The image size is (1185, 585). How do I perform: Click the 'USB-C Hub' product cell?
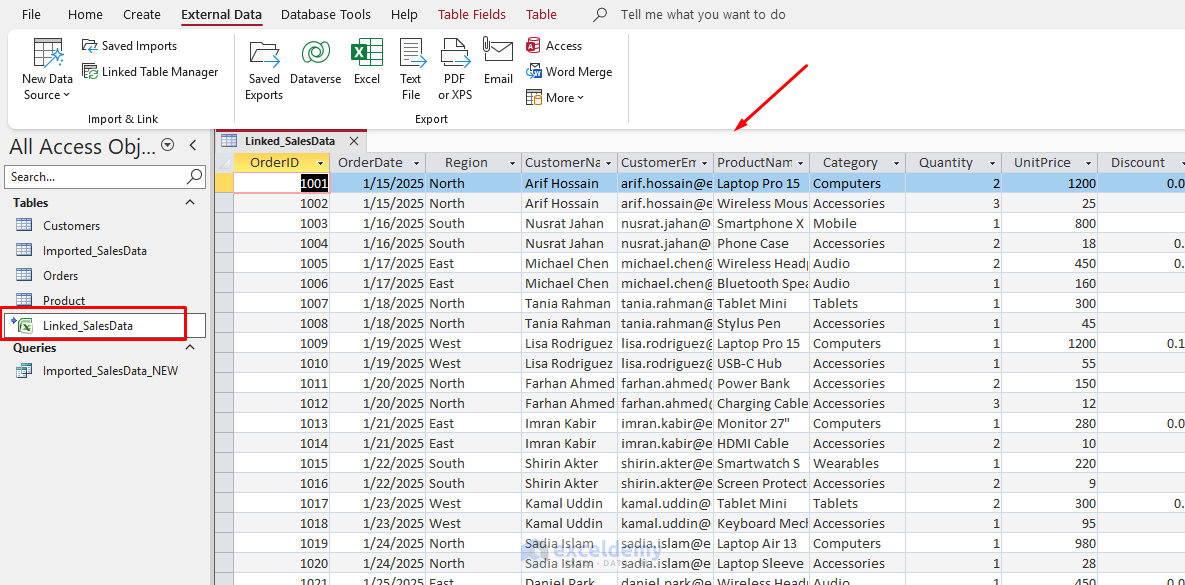click(762, 364)
